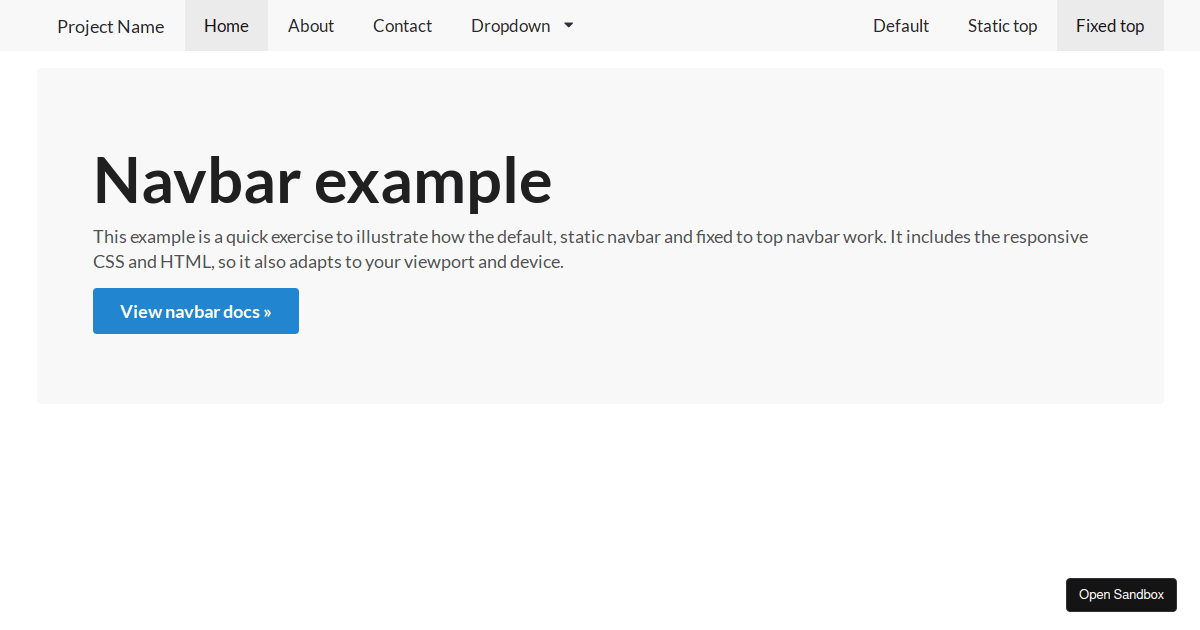The image size is (1200, 630).
Task: Select the About navigation item
Action: pos(310,25)
